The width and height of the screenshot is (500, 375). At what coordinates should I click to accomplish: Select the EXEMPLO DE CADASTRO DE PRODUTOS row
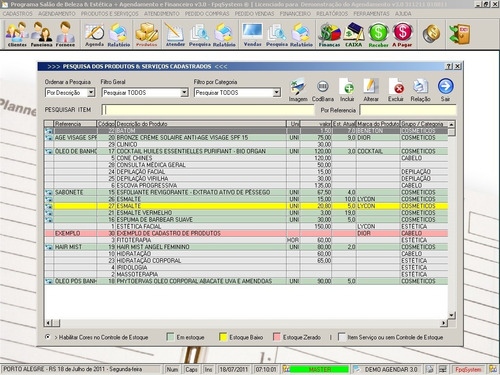coord(246,233)
